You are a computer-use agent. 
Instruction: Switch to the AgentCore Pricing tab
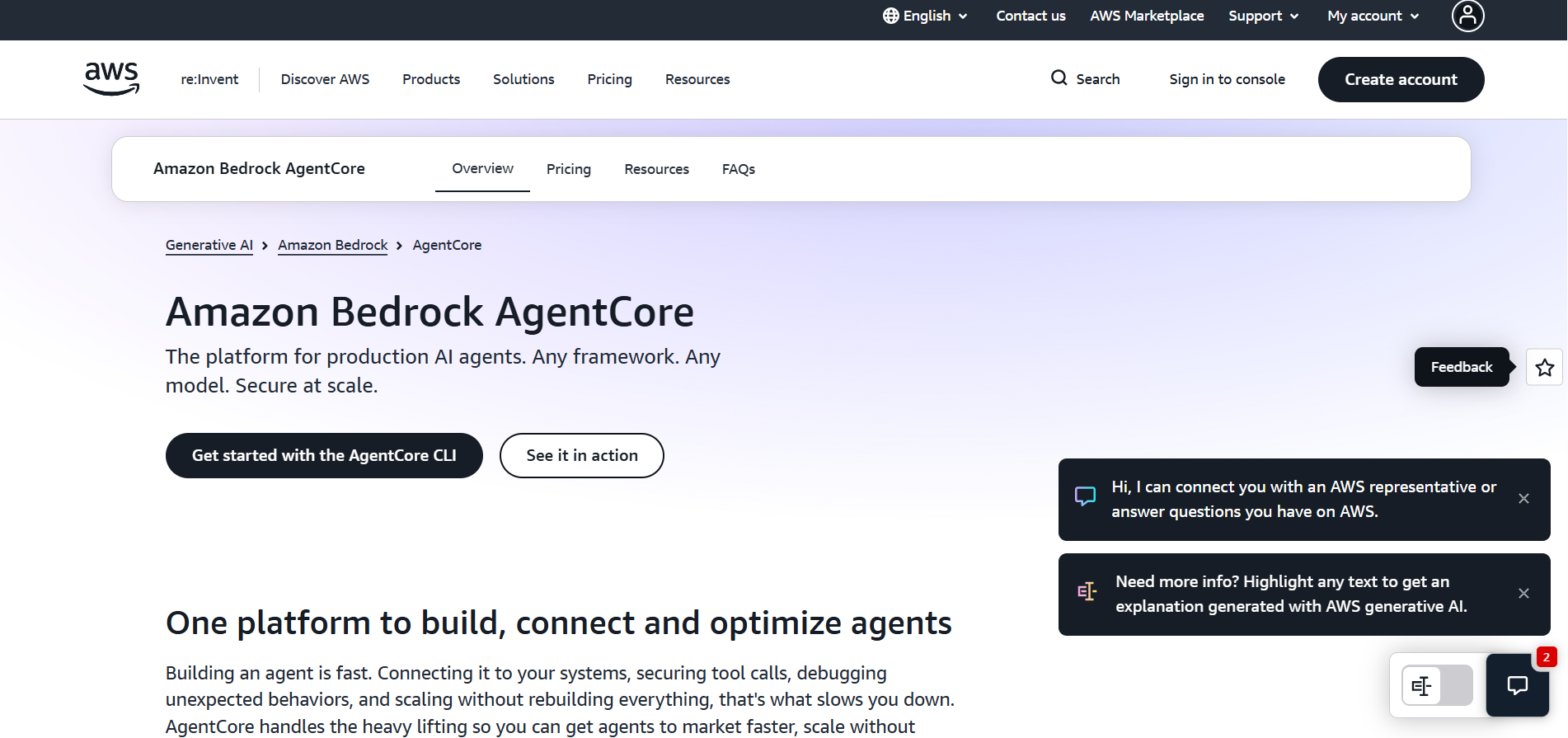569,169
